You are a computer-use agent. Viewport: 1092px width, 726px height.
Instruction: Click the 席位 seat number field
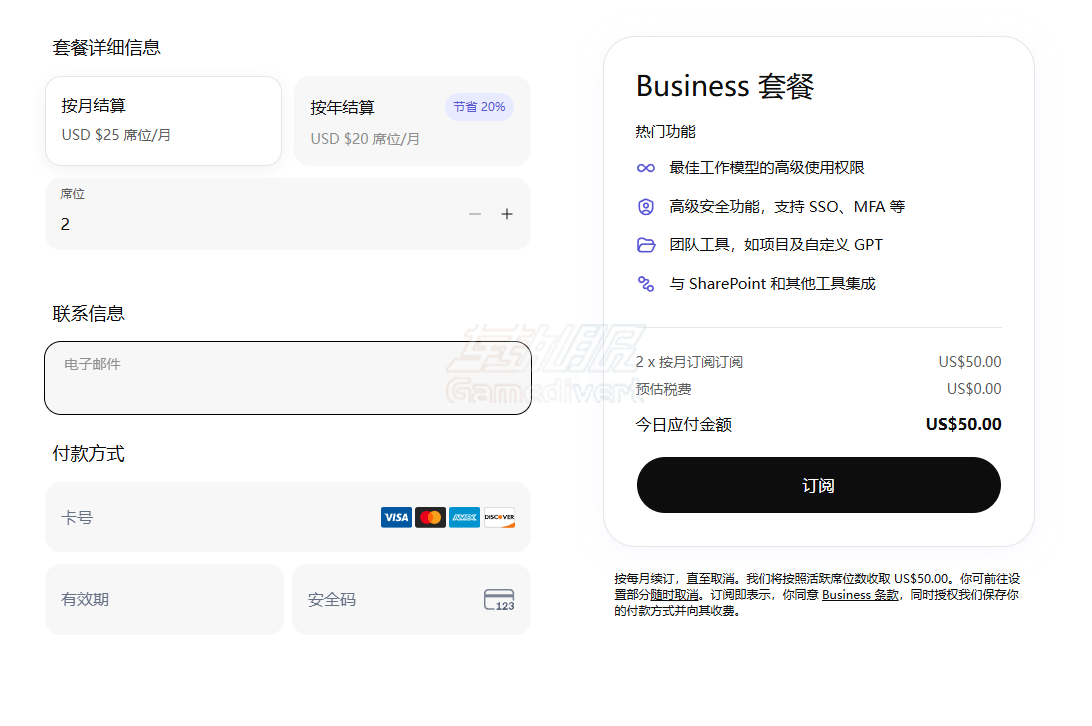(x=288, y=214)
